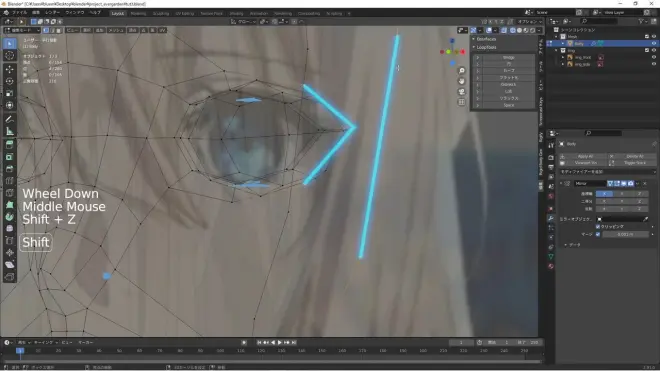Open the Object Data green triangle tab

551,256
